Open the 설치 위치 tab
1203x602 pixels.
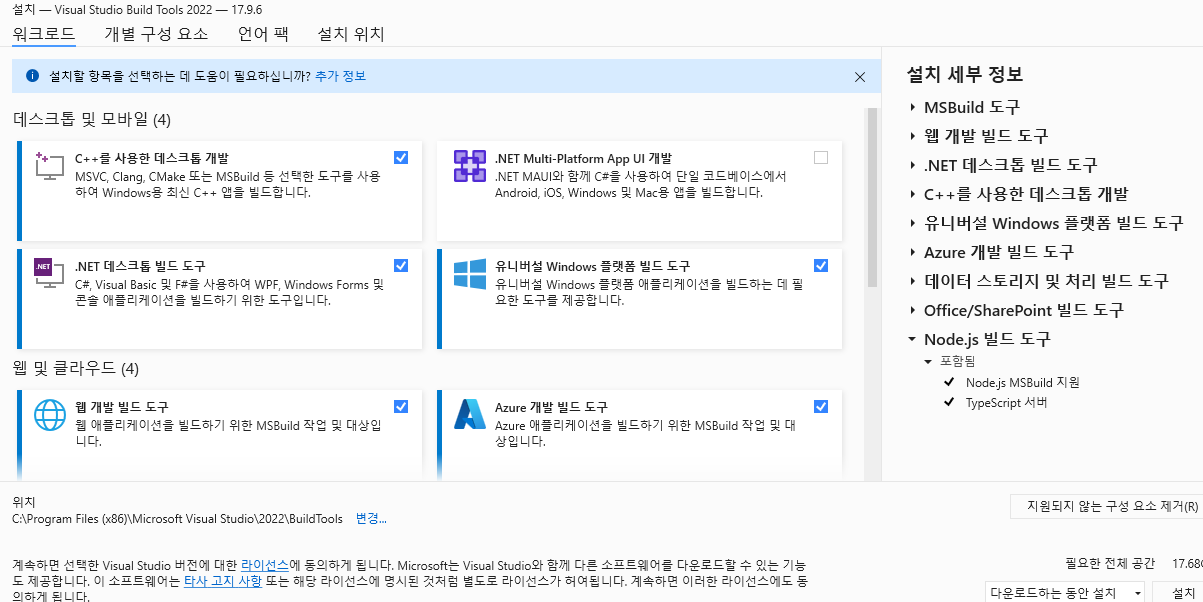pos(351,34)
